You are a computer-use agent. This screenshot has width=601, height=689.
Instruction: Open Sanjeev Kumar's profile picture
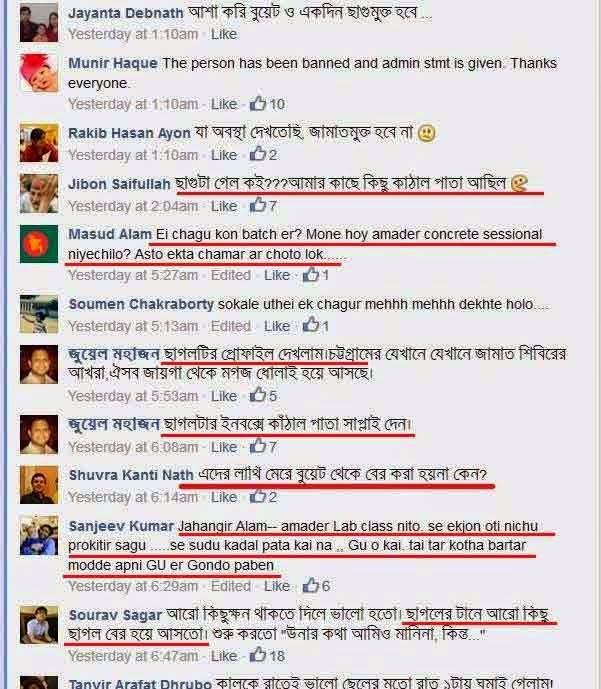(x=39, y=535)
